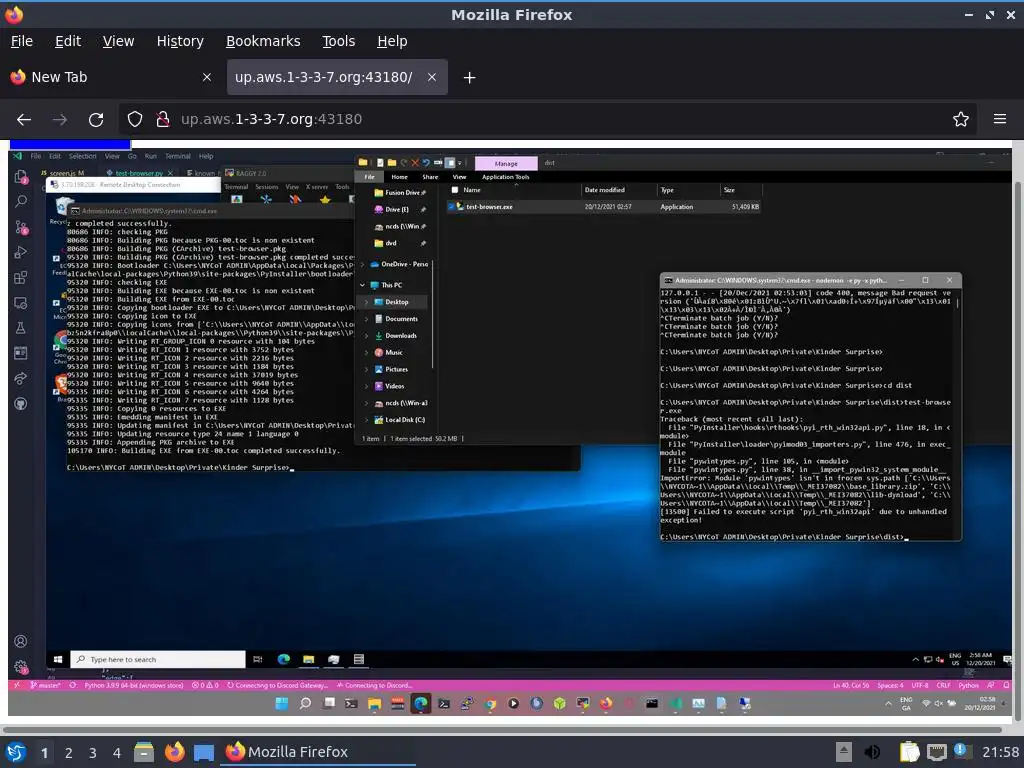Expand the Music node chevron
The width and height of the screenshot is (1024, 768).
coord(366,353)
